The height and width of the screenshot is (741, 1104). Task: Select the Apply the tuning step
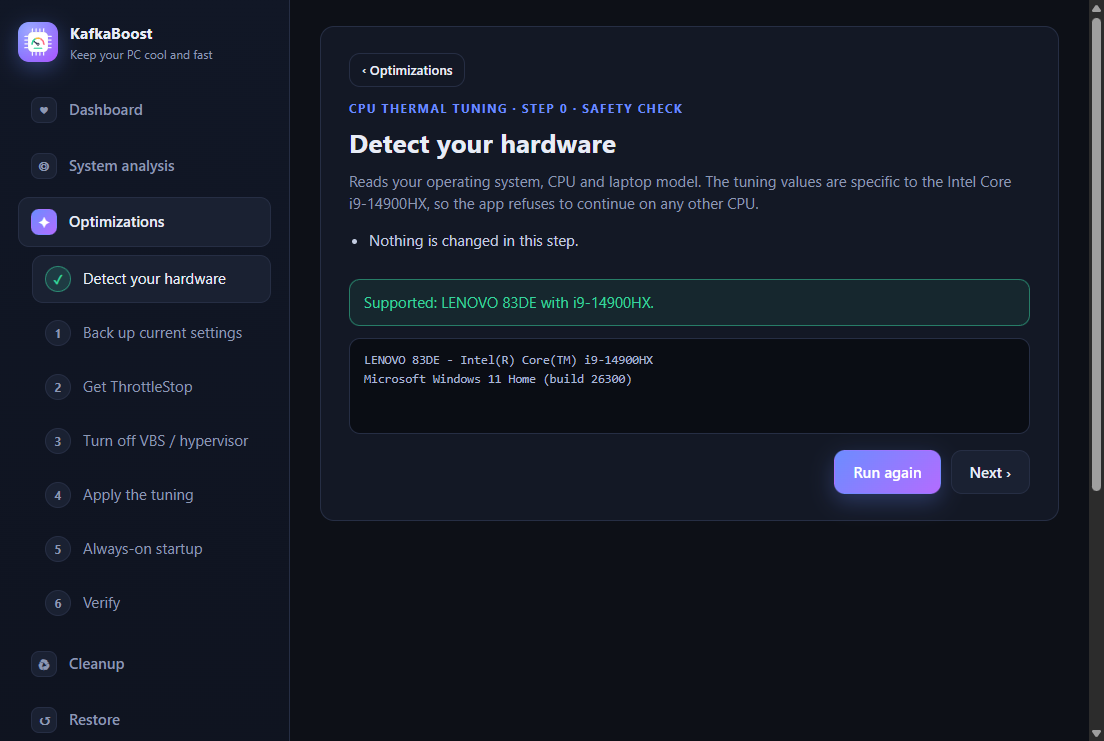point(151,495)
